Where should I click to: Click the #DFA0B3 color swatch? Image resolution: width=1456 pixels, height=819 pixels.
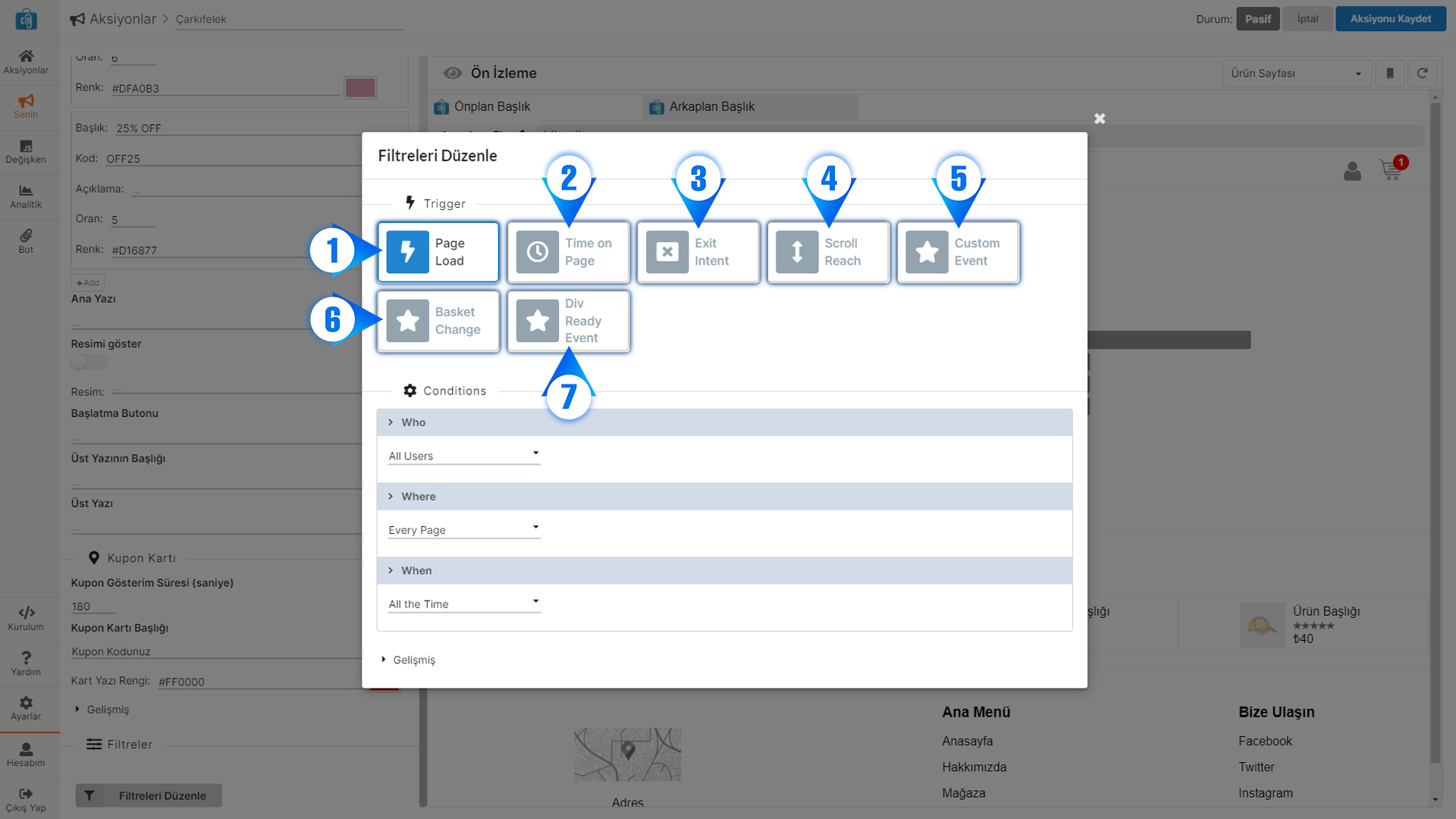360,88
